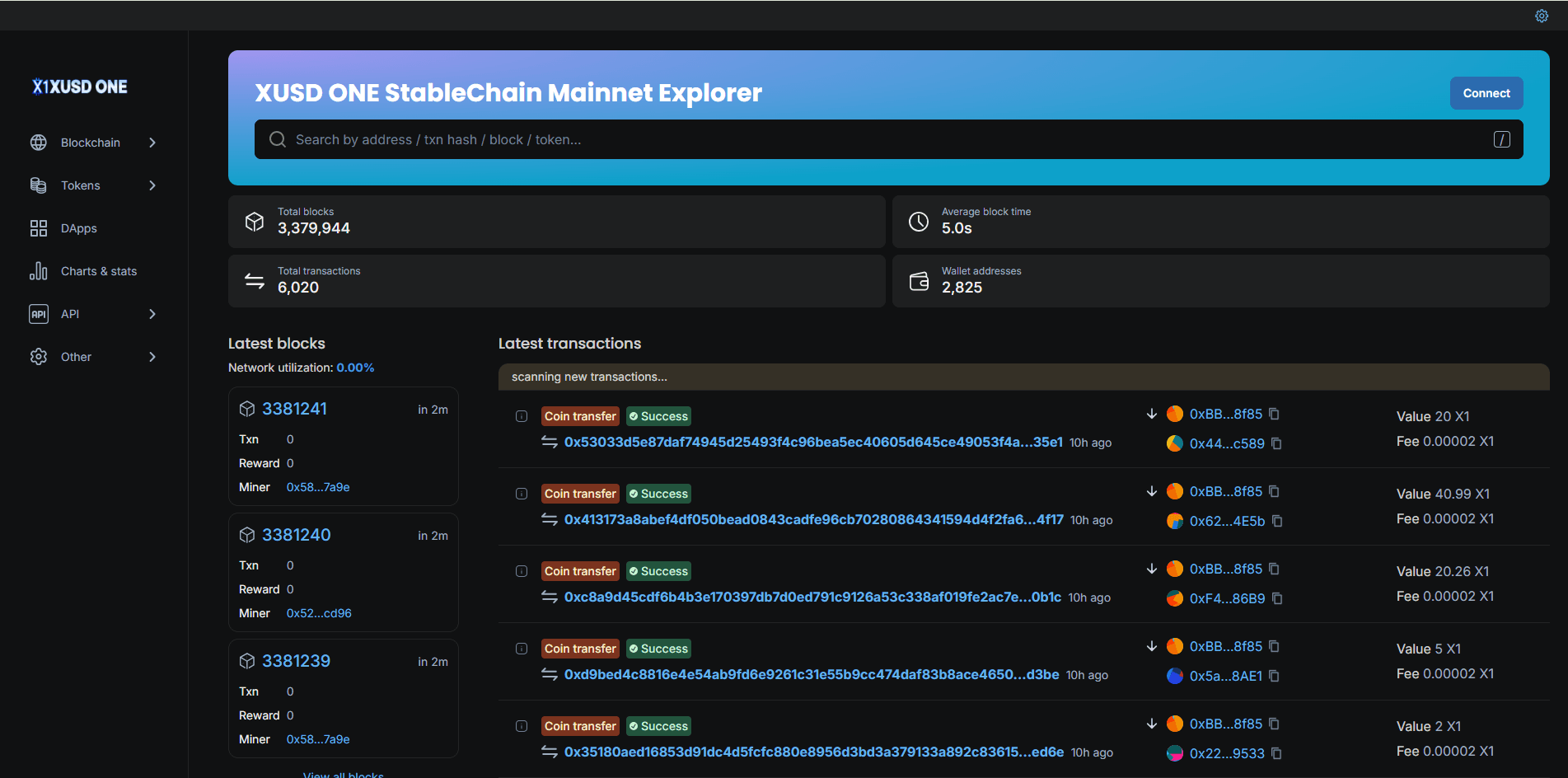Click the transfer arrows icon next to transaction 0x53033
Screen dimensions: 1568x778
pos(550,442)
